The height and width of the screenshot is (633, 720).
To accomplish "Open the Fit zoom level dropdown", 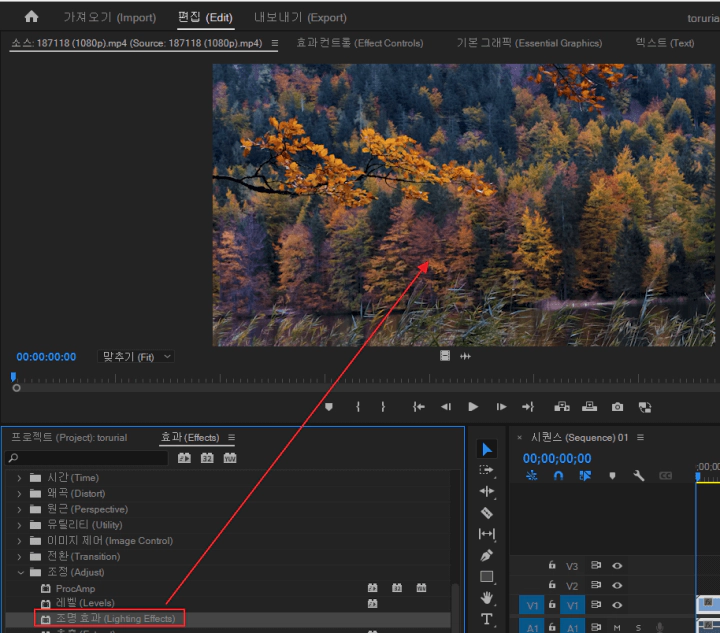I will [x=136, y=357].
